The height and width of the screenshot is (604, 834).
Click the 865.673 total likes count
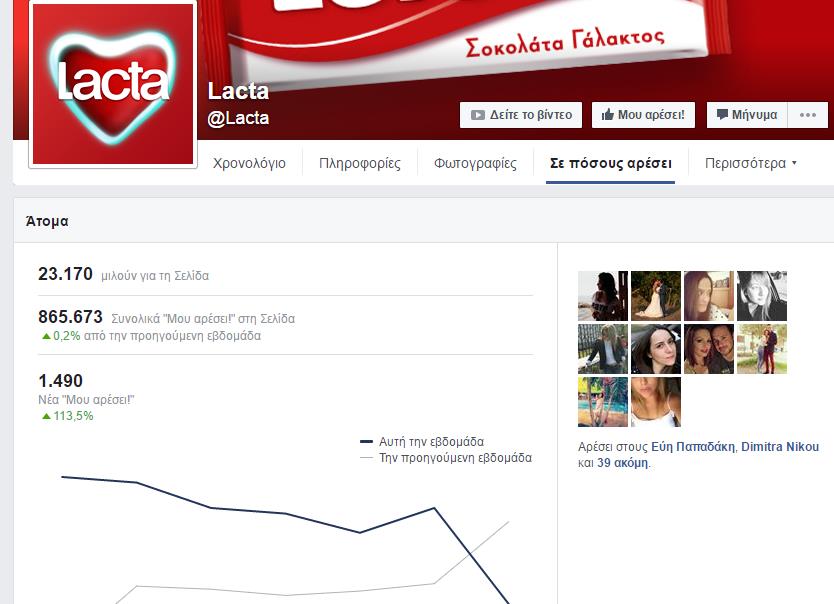pos(70,317)
